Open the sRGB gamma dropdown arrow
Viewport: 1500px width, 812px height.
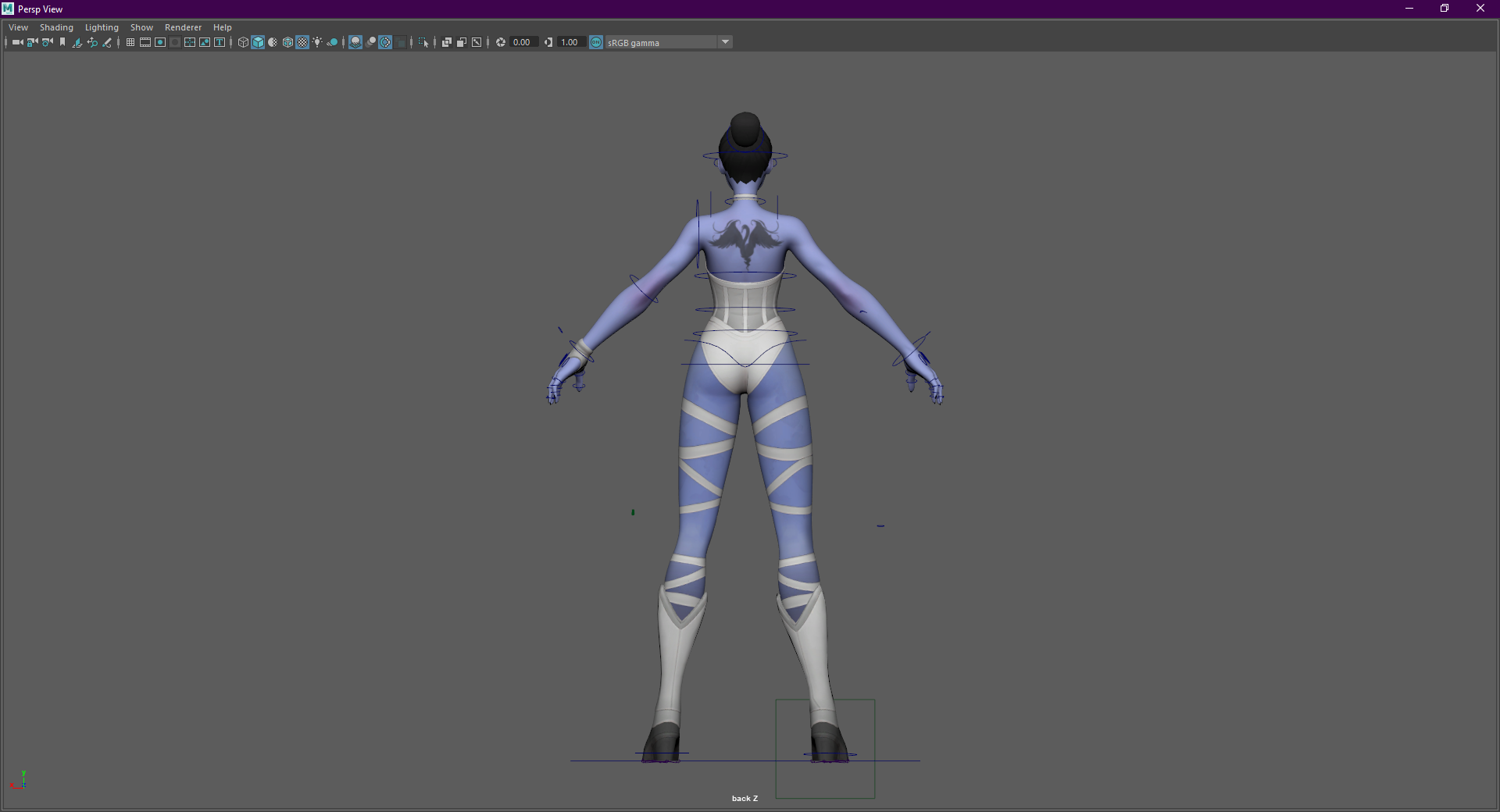coord(725,42)
